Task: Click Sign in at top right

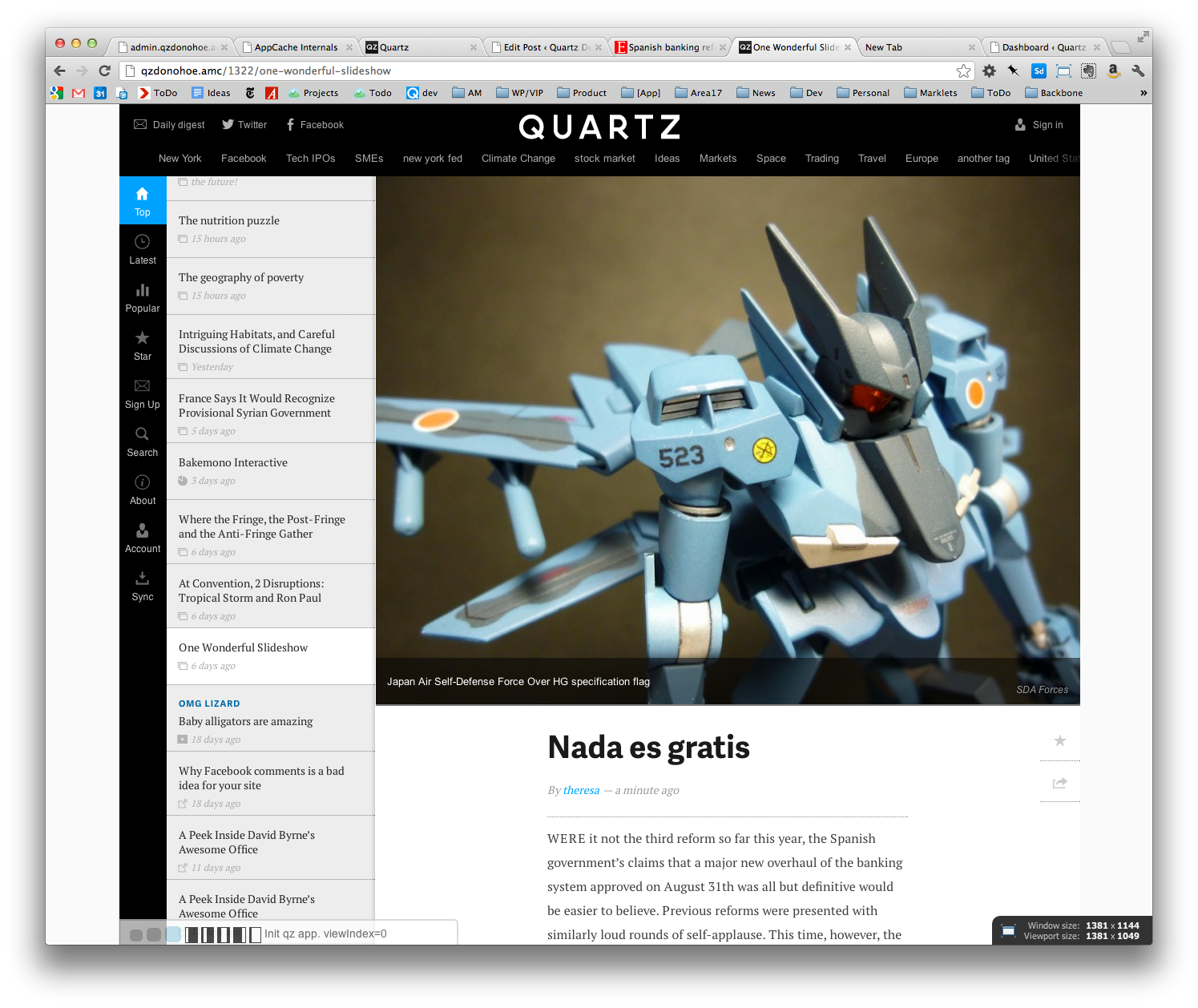Action: pyautogui.click(x=1039, y=125)
